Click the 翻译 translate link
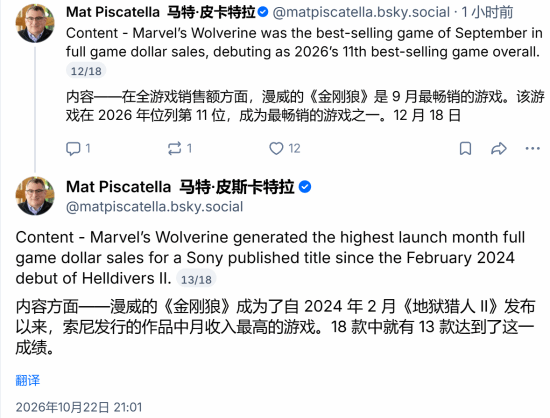The image size is (550, 418). [28, 380]
